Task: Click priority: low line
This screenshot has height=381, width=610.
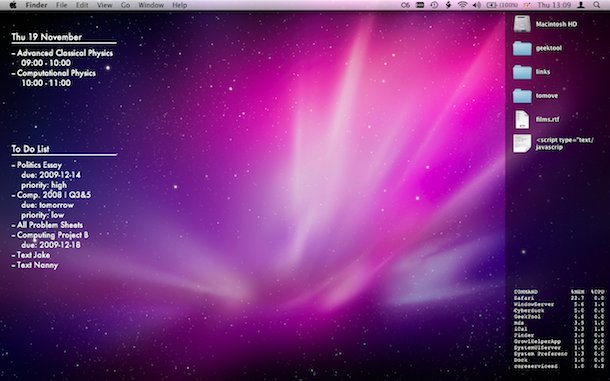Action: 43,215
